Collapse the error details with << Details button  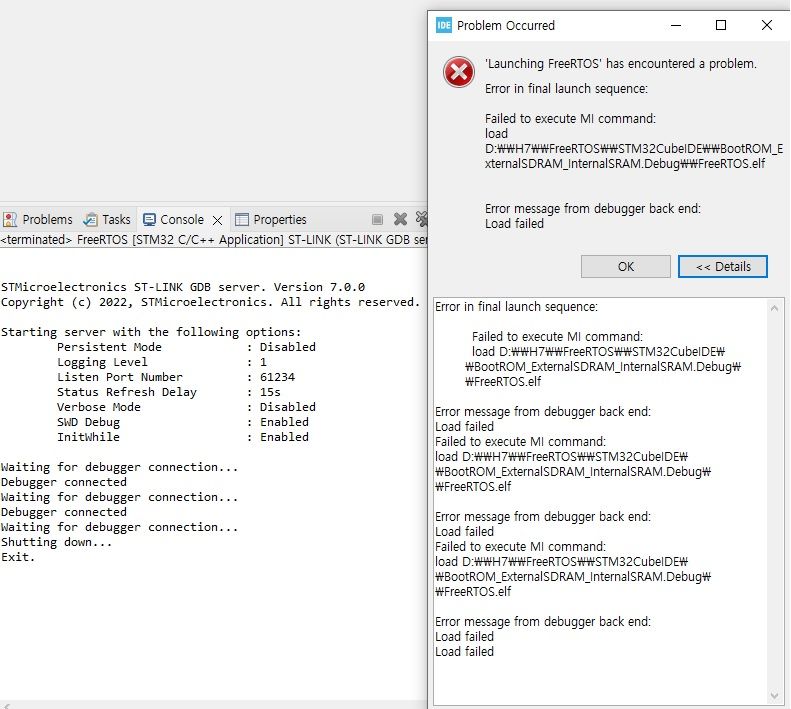coord(723,266)
